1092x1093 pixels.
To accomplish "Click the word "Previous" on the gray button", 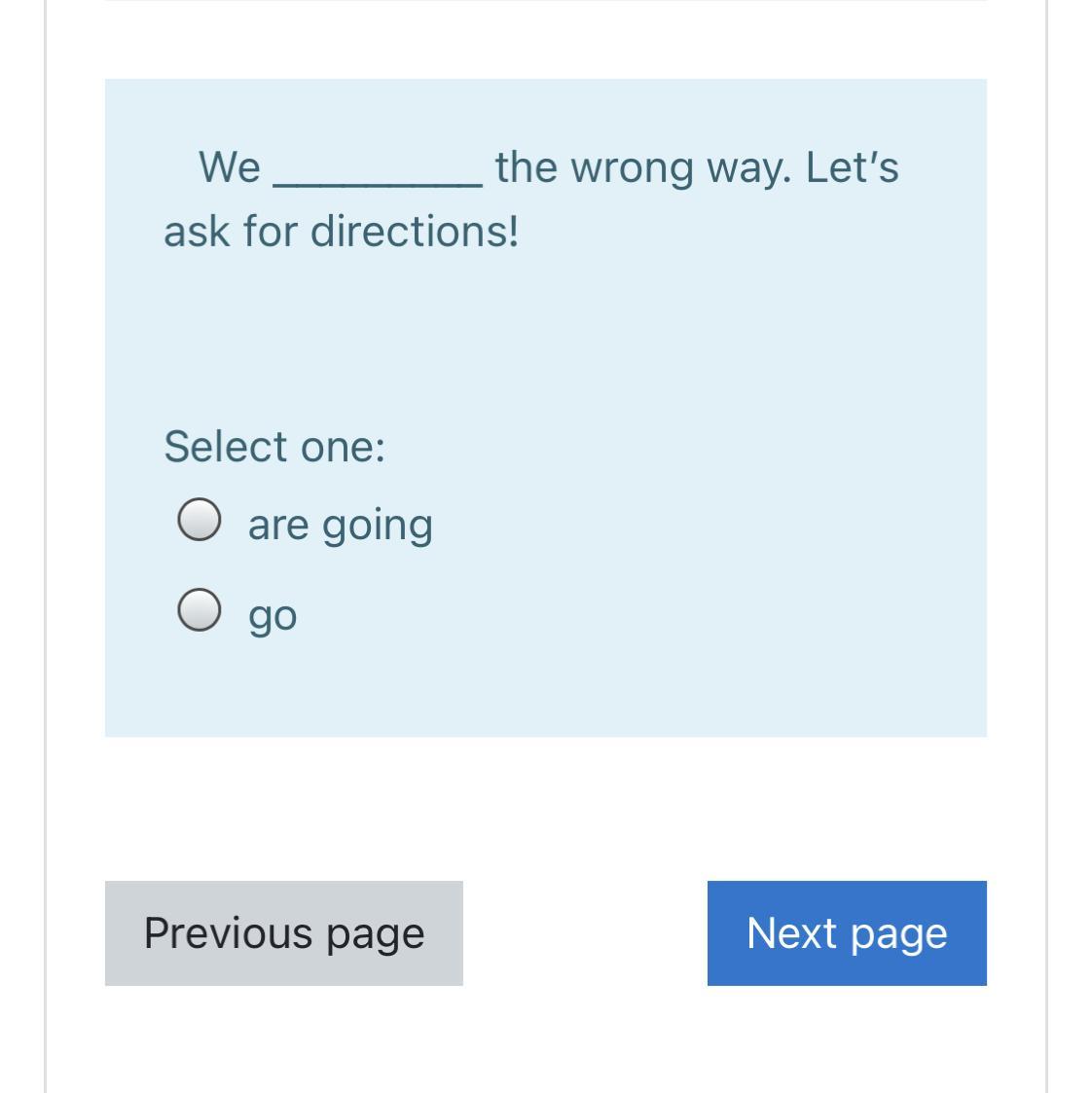I will (228, 932).
